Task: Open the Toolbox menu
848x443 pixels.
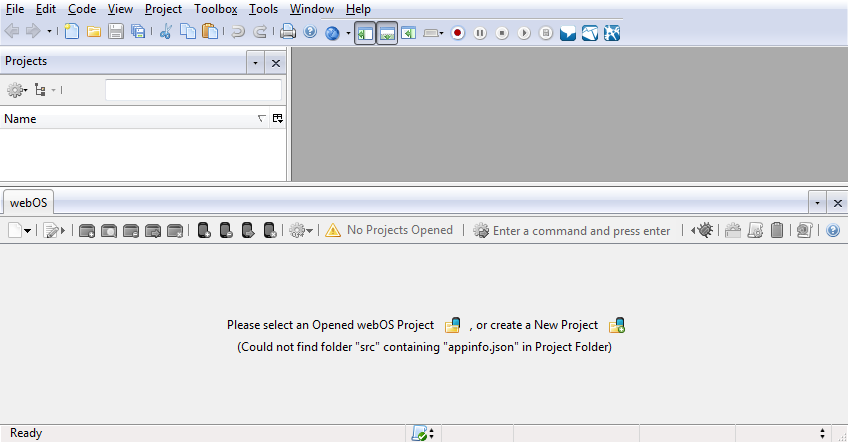Action: pos(216,9)
